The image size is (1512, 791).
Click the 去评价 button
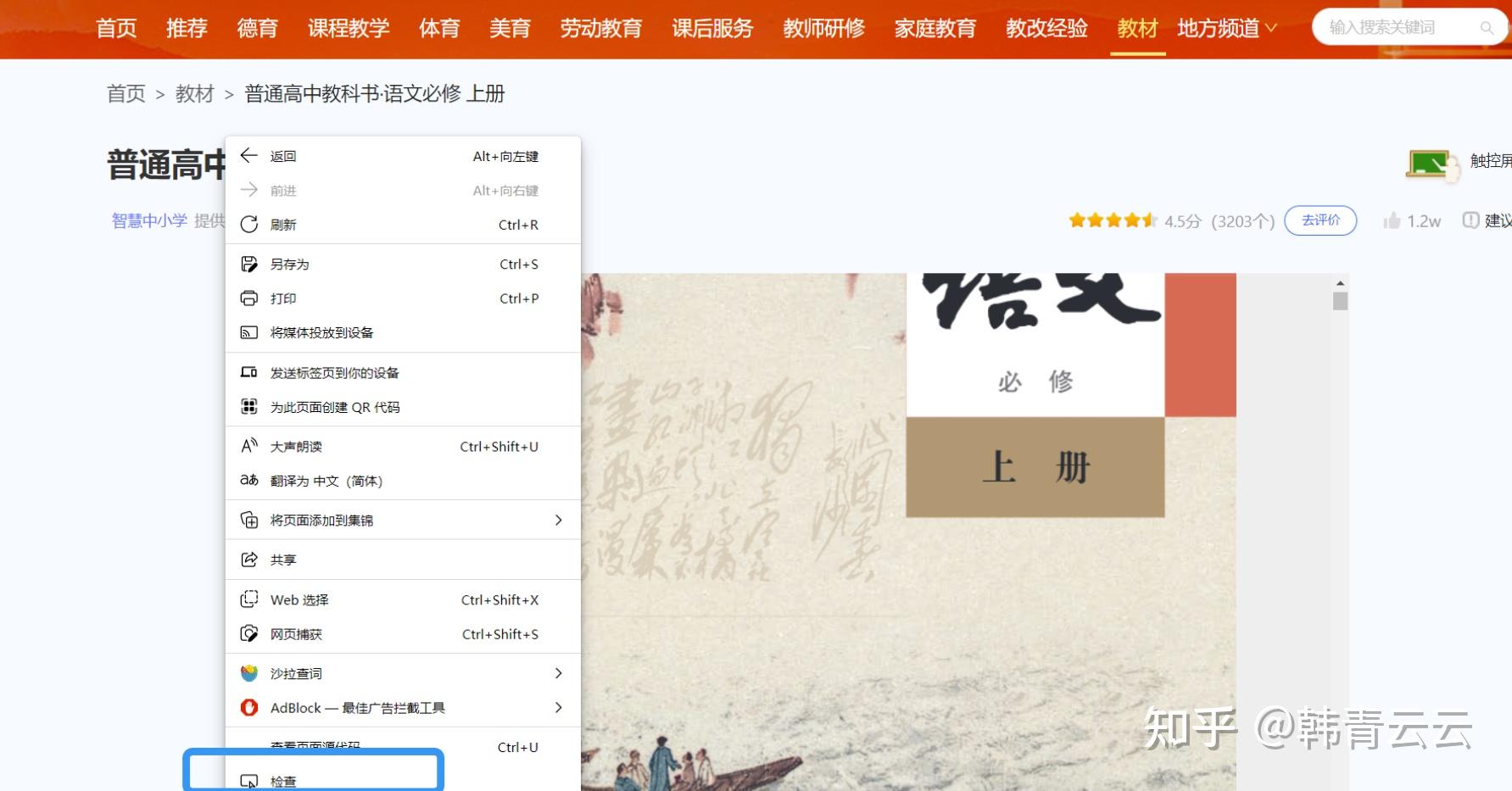pyautogui.click(x=1320, y=220)
